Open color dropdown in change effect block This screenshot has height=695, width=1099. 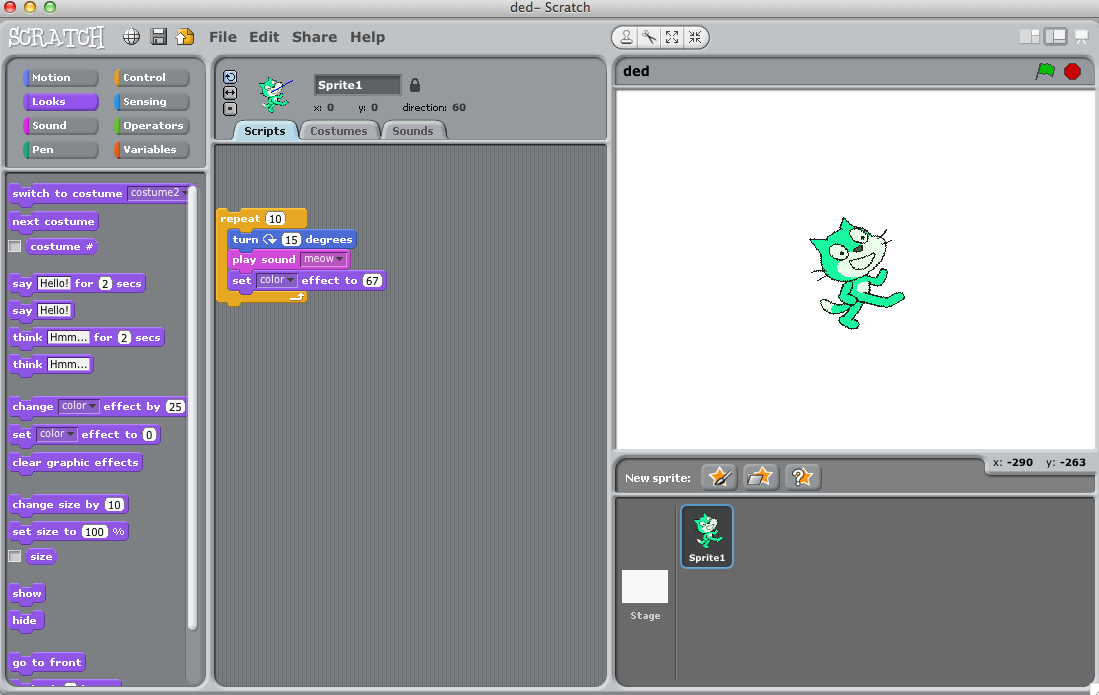tap(78, 406)
